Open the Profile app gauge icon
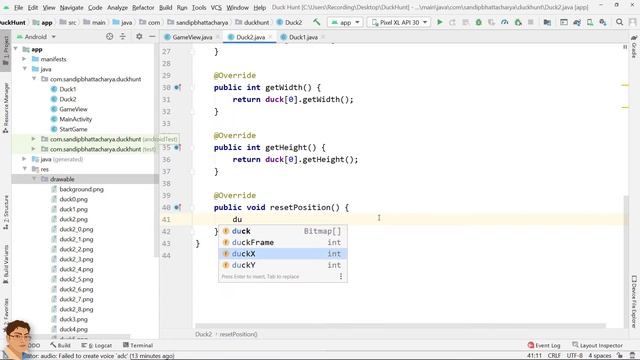Viewport: 640px width, 360px height. (x=504, y=22)
